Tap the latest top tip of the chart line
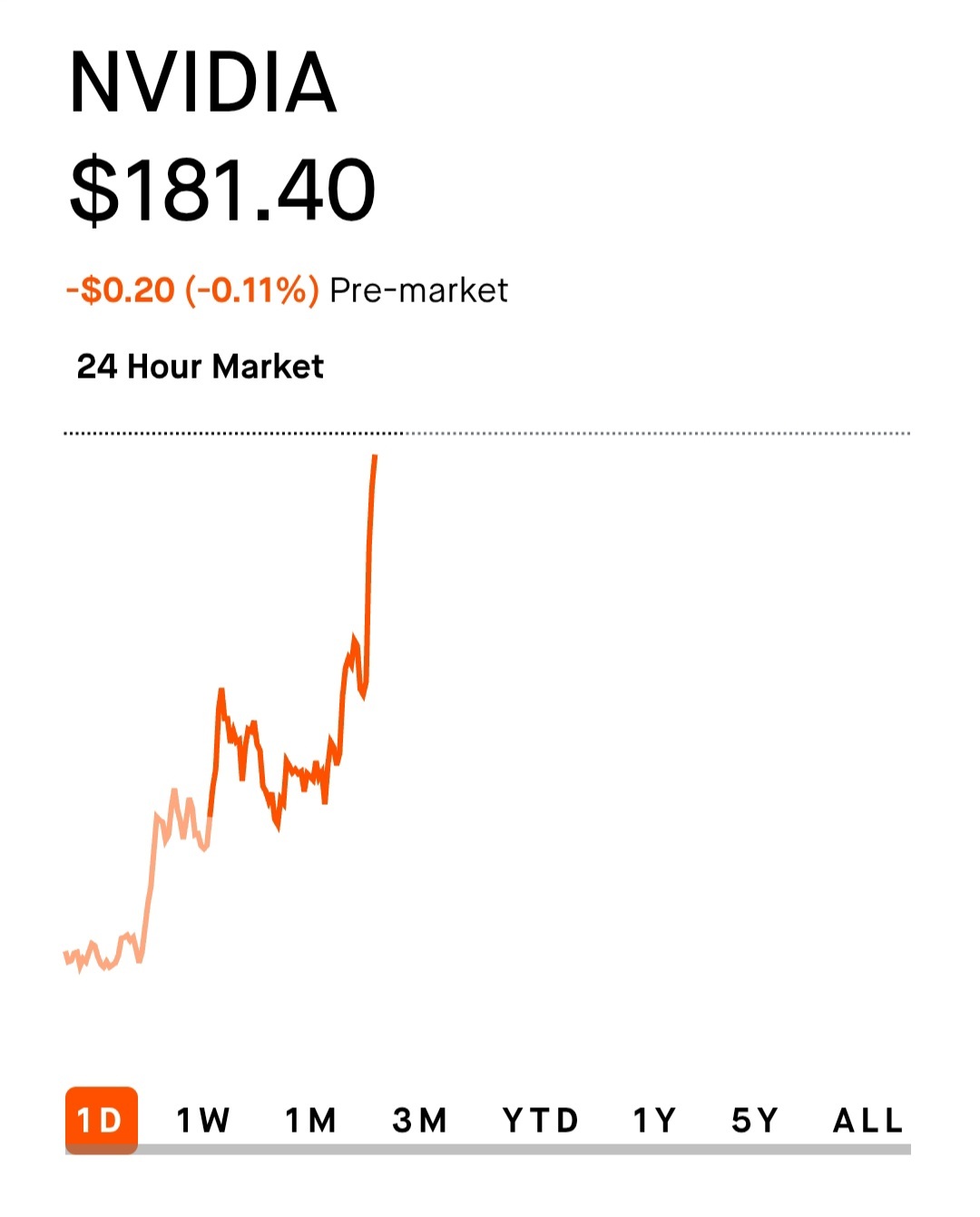This screenshot has width=980, height=1217. 375,457
